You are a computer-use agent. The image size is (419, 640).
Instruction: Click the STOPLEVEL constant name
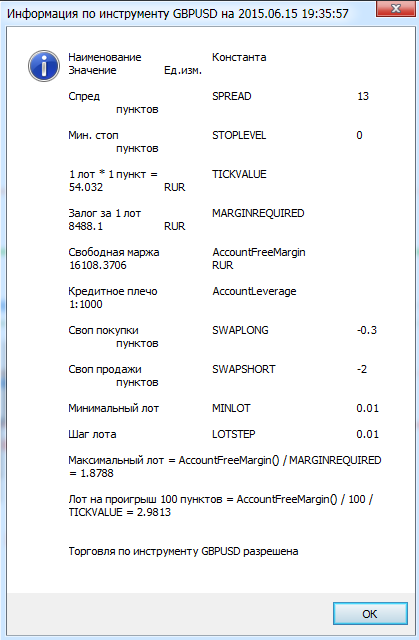239,135
